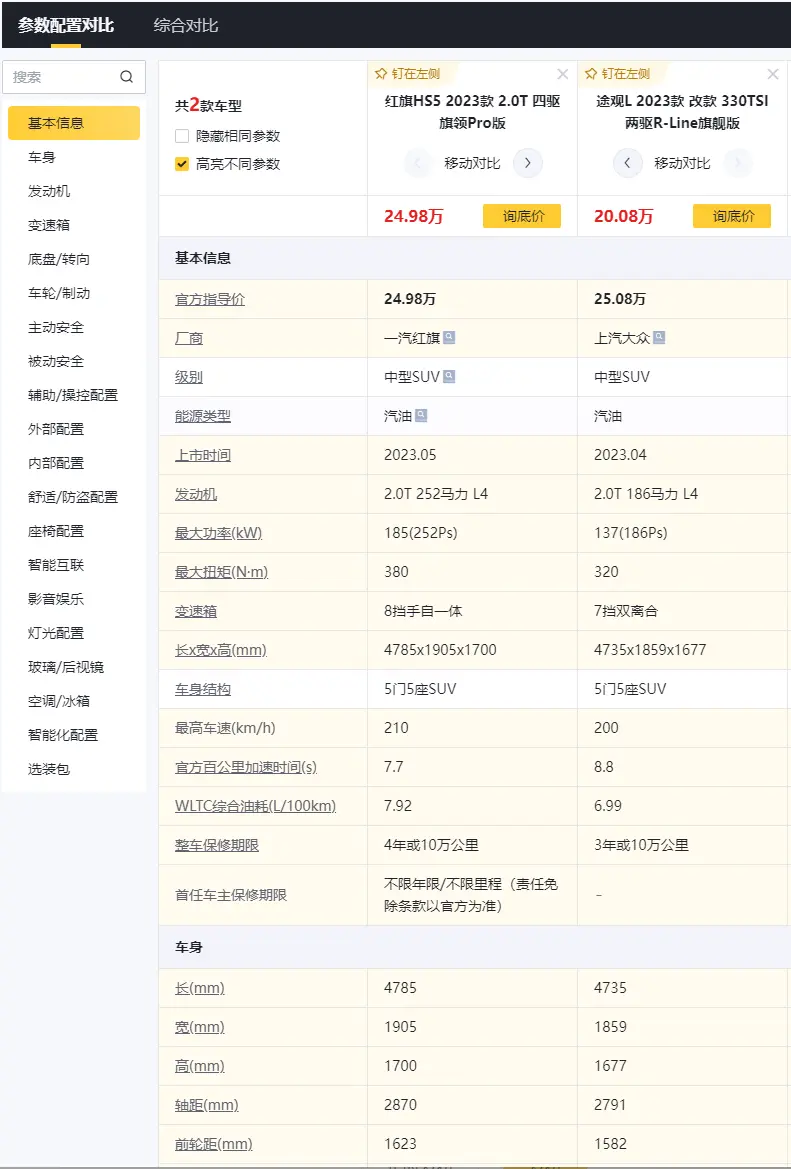The image size is (791, 1169).
Task: Select 灯光配置 in the sidebar
Action: [x=56, y=632]
